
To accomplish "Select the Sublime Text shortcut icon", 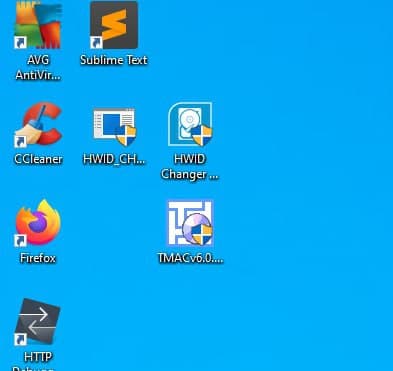I will [x=114, y=25].
